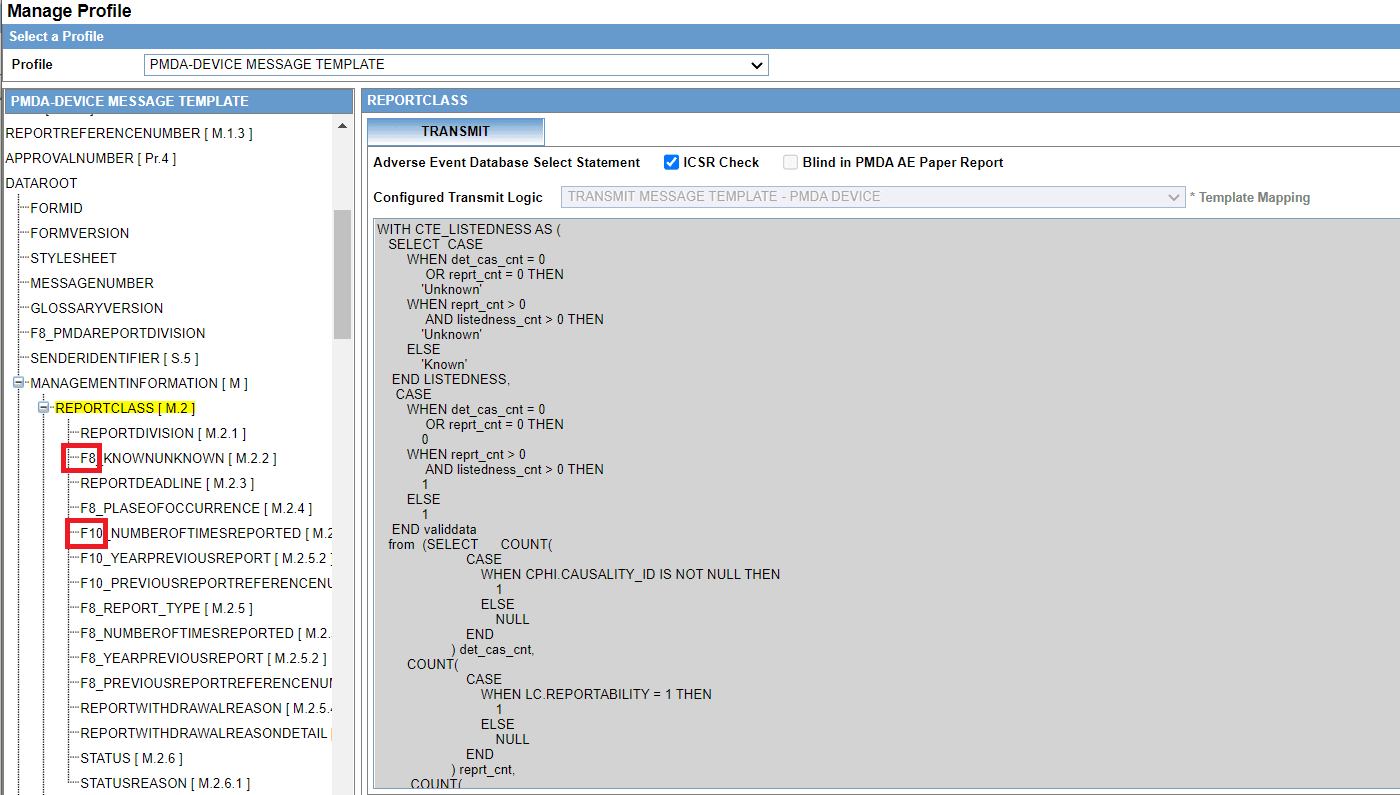Viewport: 1400px width, 795px height.
Task: Select the highlighted F8 marker beside KNOWNUNKNOWN
Action: [x=81, y=457]
